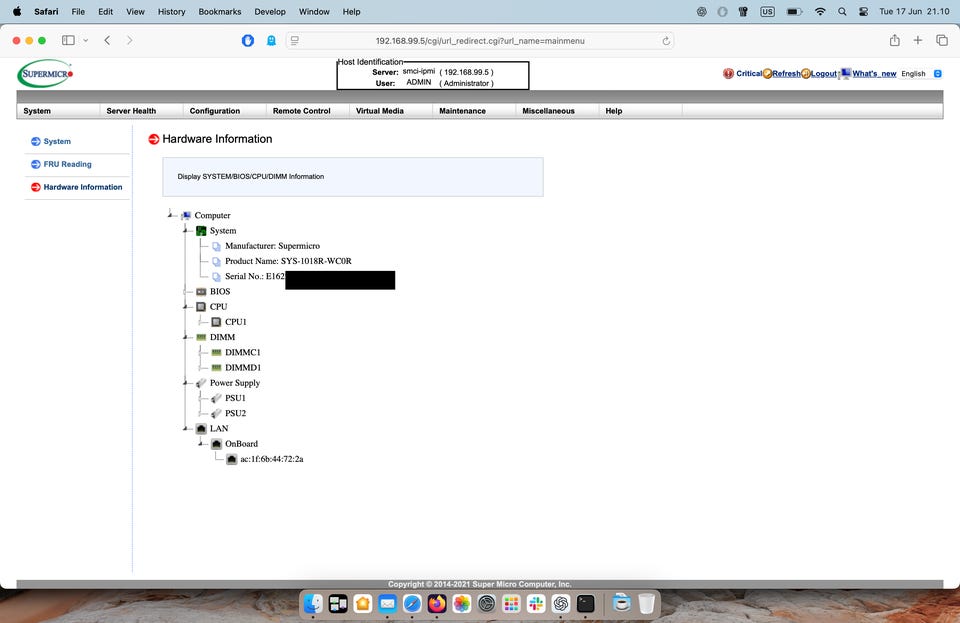The image size is (960, 623).
Task: Open the page reader icon in address bar
Action: (x=294, y=40)
